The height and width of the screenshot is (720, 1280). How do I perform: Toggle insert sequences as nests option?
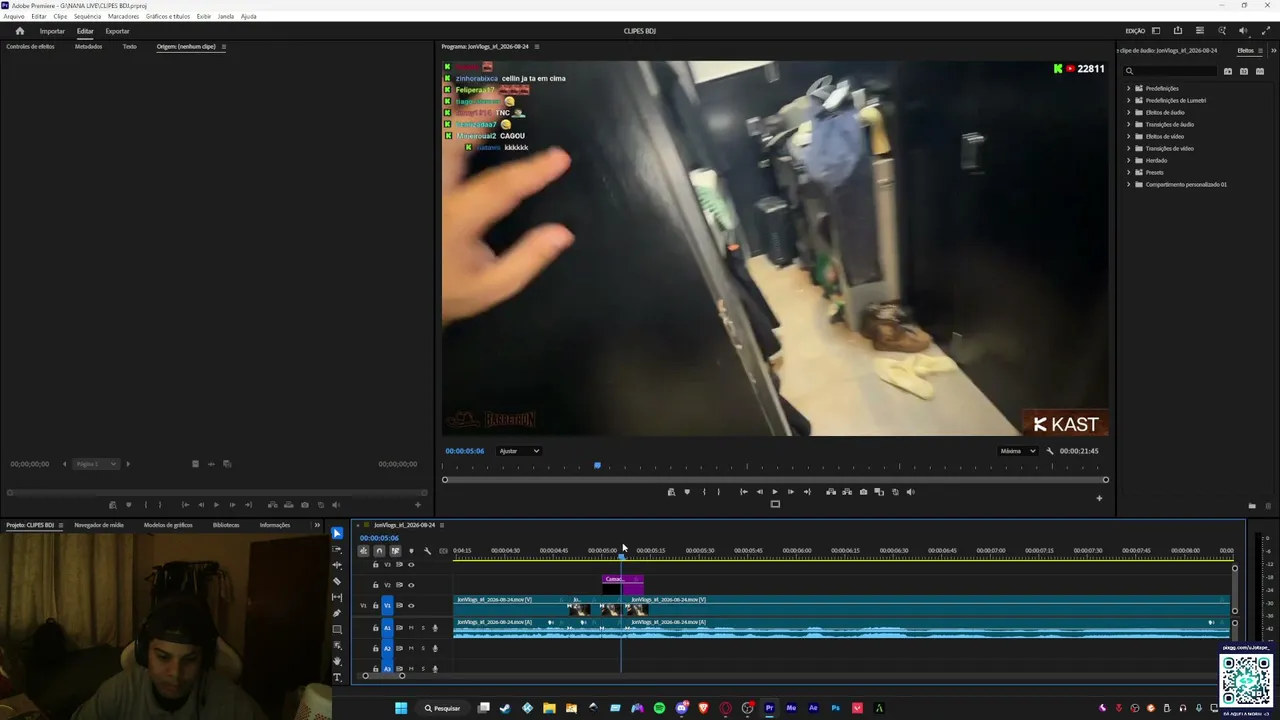point(363,551)
